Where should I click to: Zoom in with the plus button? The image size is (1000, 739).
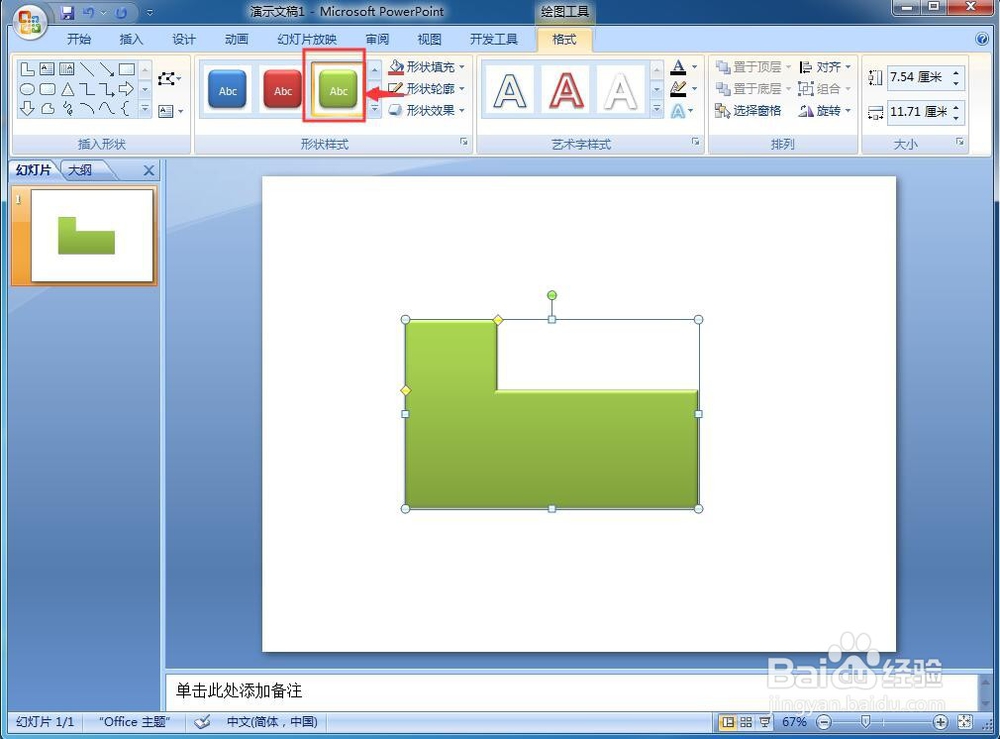(940, 722)
